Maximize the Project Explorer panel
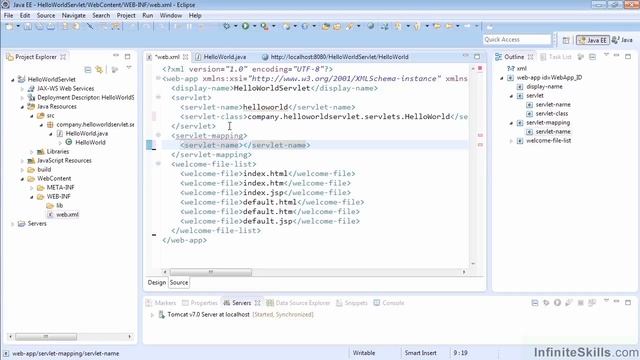 pyautogui.click(x=128, y=56)
